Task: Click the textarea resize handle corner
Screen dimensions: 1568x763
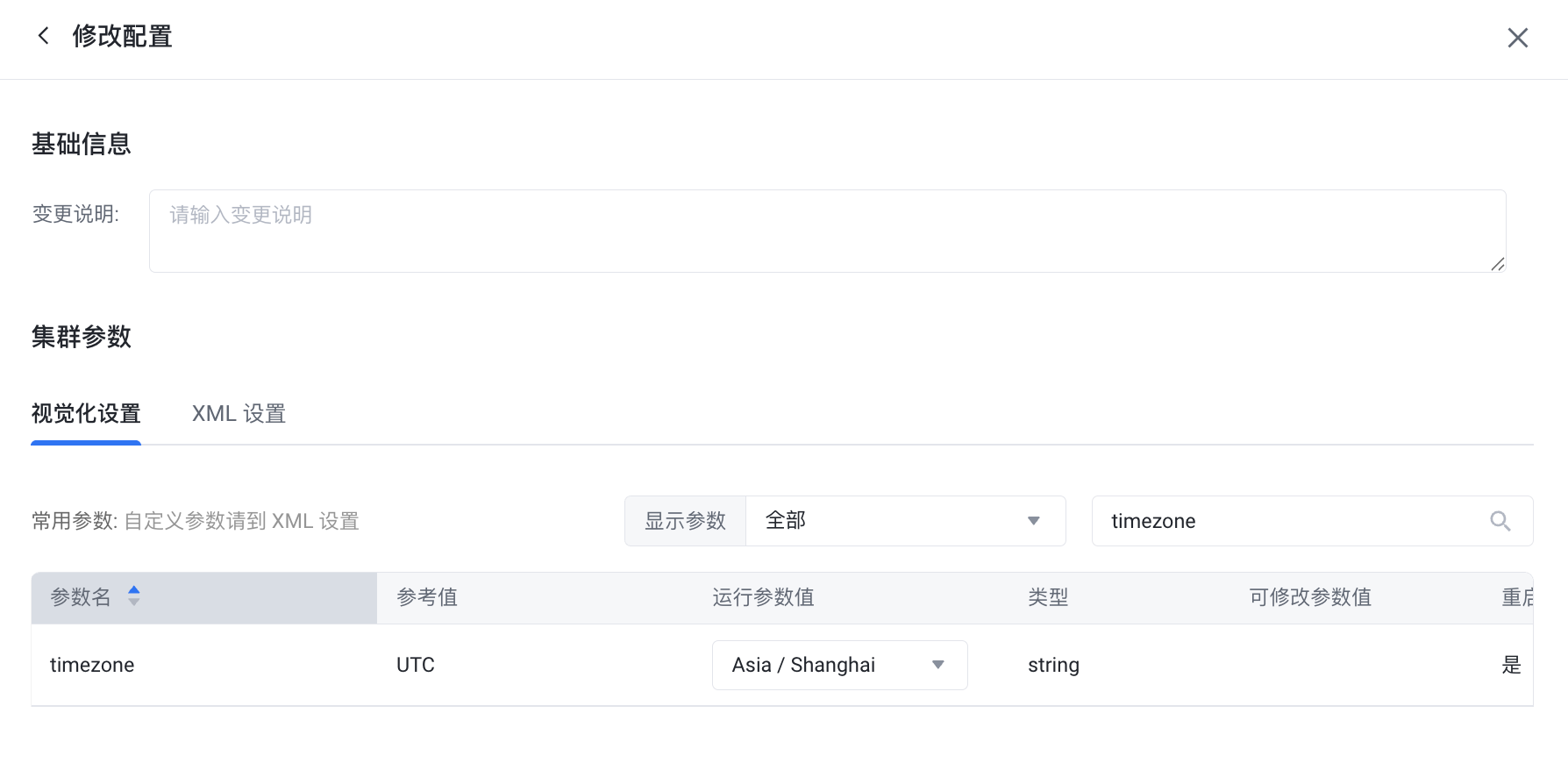Action: (x=1498, y=264)
